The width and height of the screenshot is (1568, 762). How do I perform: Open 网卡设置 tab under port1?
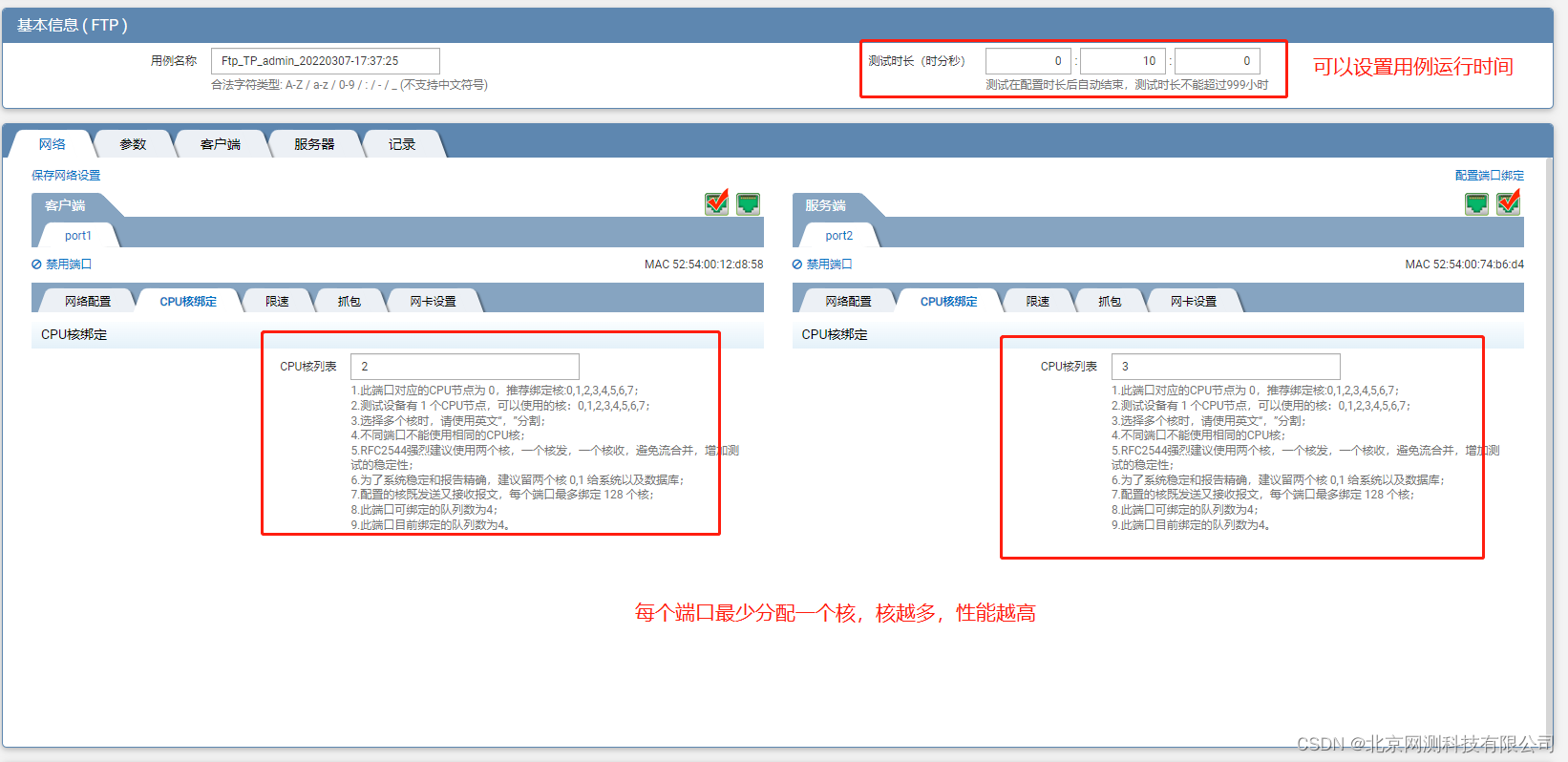pyautogui.click(x=434, y=301)
